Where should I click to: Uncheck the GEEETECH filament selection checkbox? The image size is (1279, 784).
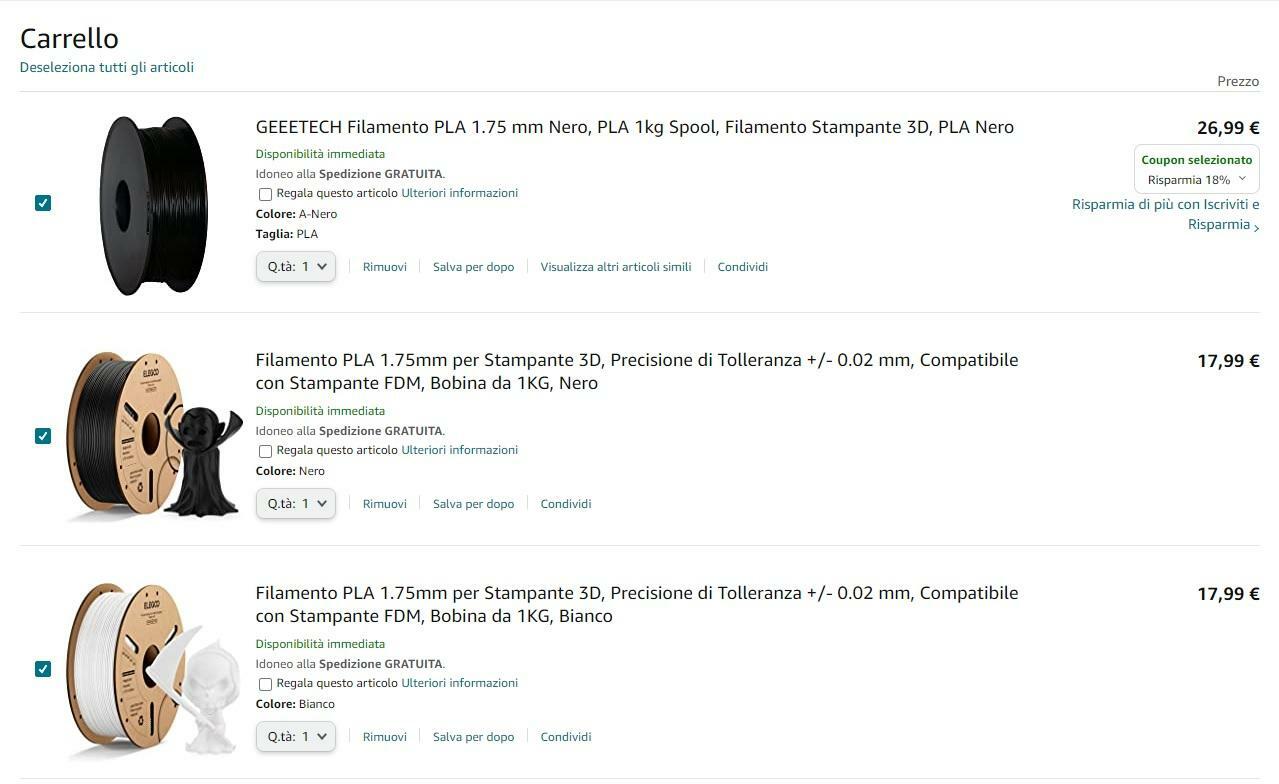click(43, 203)
